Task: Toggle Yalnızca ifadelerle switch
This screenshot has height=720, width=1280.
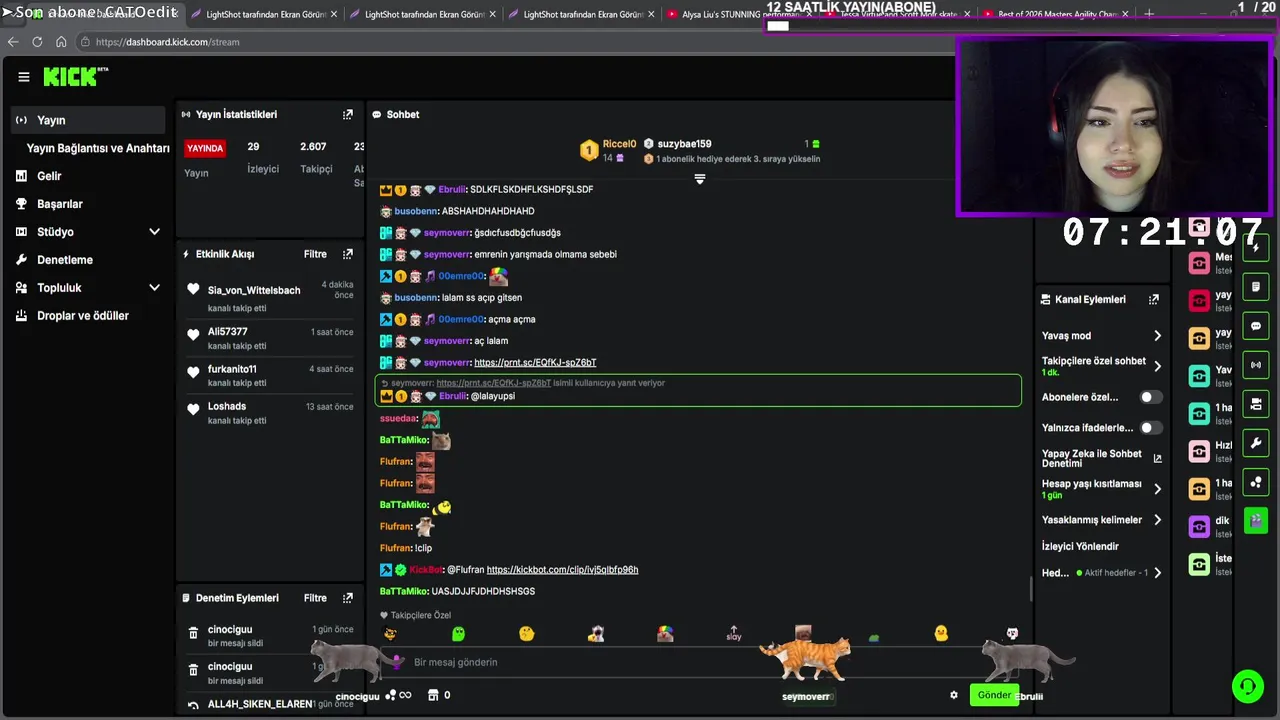Action: [1151, 428]
